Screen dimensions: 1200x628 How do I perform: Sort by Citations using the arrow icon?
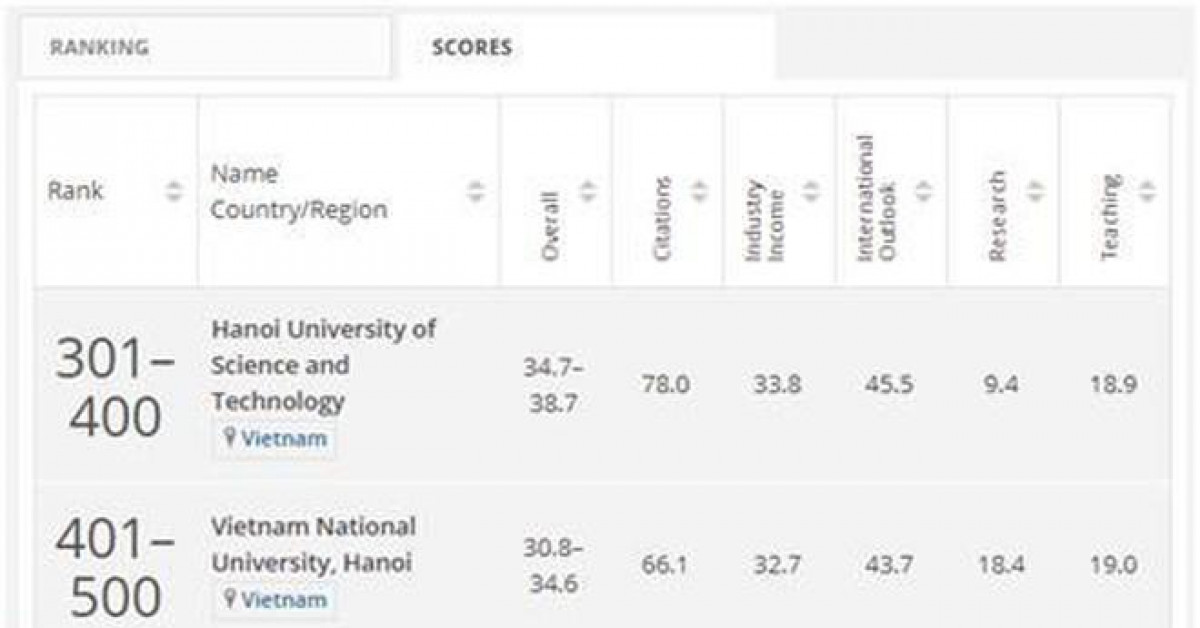[699, 191]
